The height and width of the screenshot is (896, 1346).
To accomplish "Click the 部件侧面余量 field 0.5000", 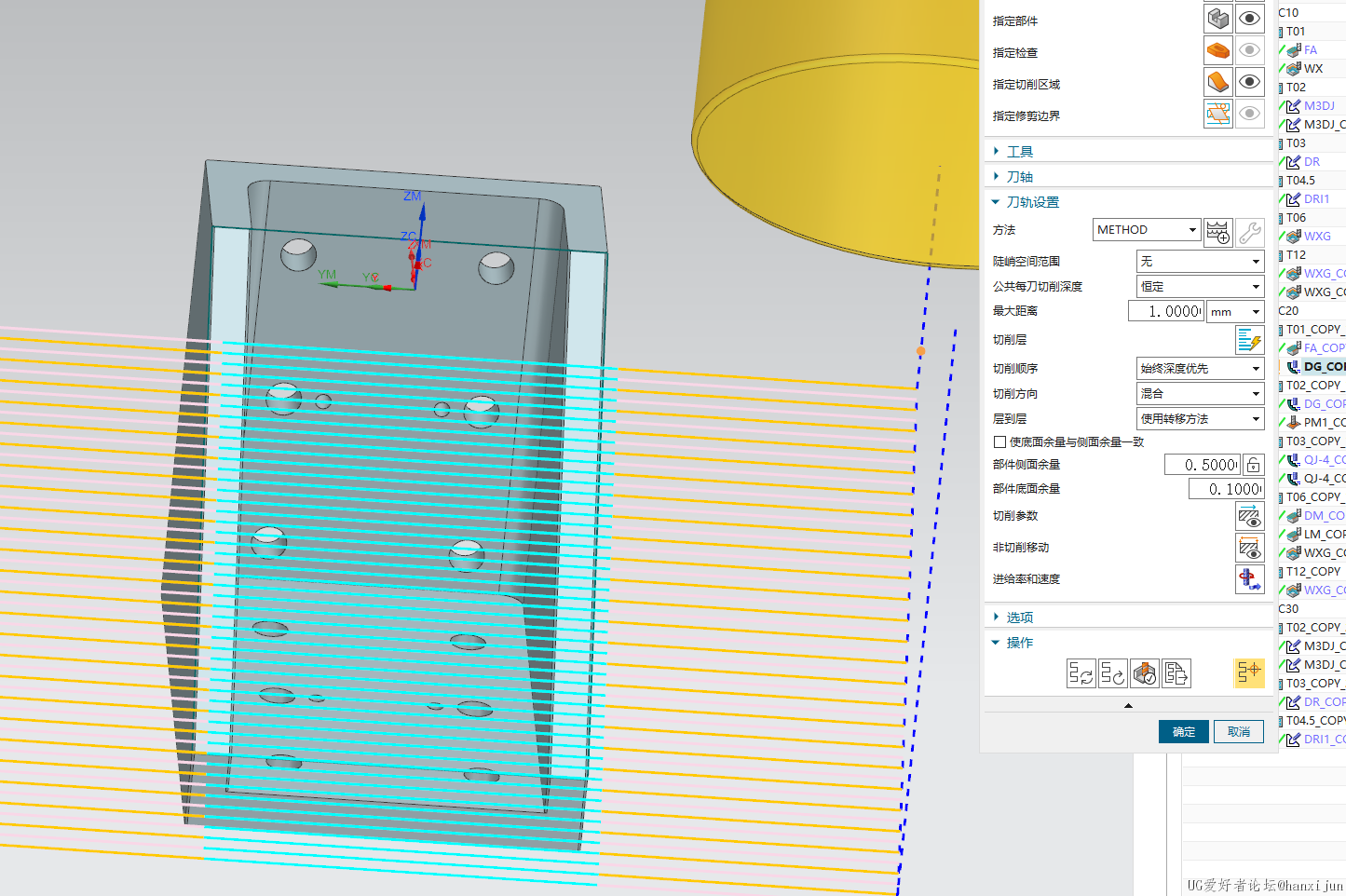I will tap(1203, 465).
